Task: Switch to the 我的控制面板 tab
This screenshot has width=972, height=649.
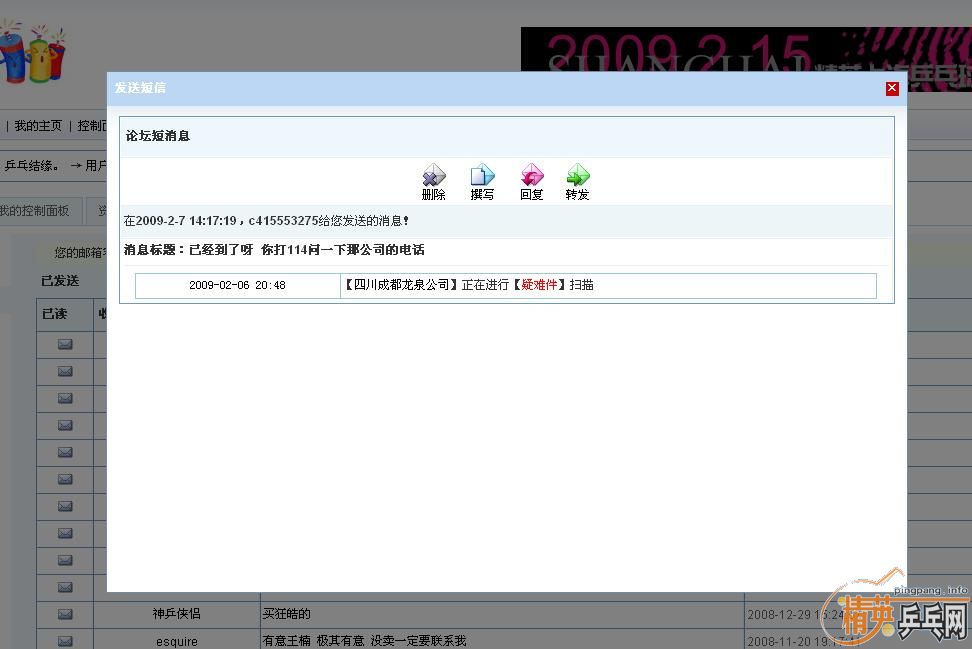Action: point(34,211)
